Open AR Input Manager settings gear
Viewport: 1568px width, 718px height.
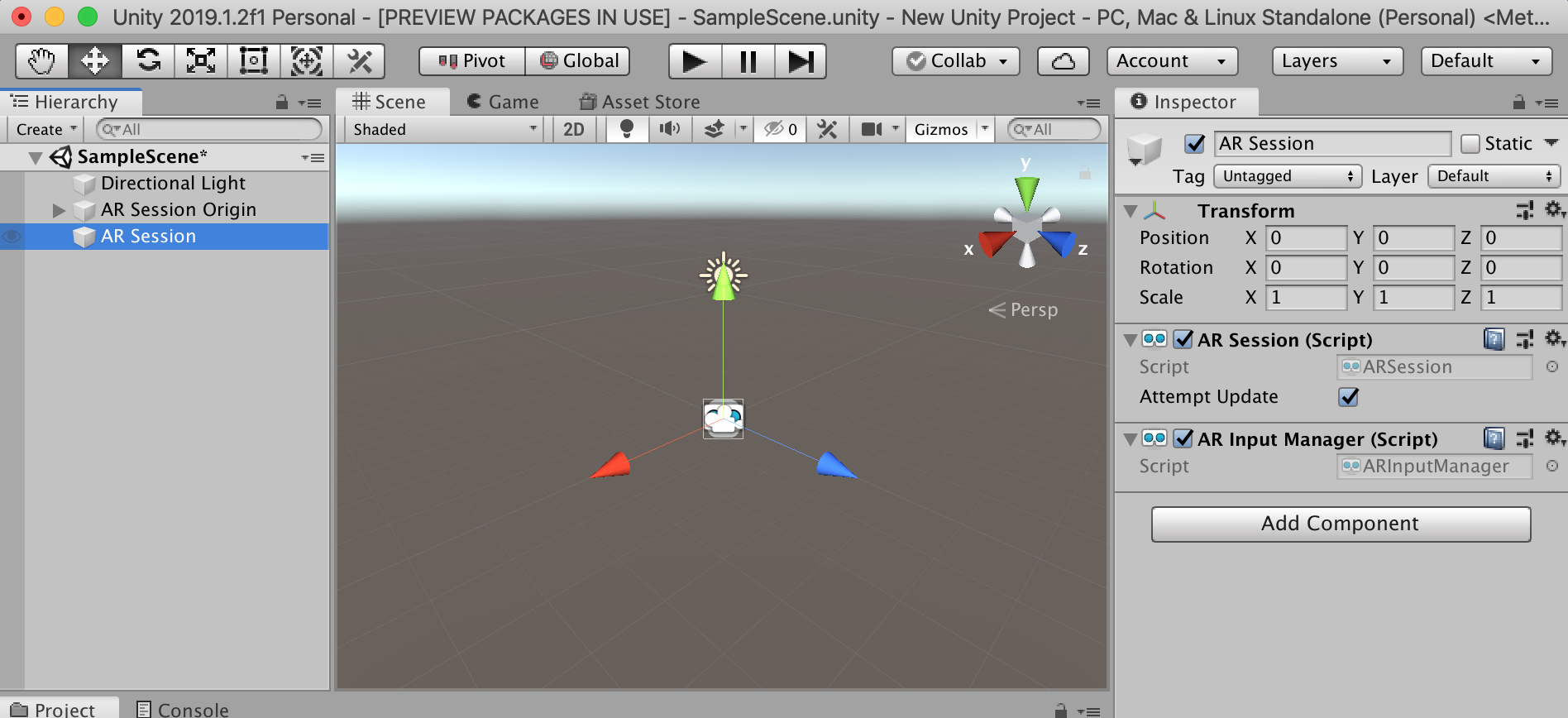[1555, 438]
